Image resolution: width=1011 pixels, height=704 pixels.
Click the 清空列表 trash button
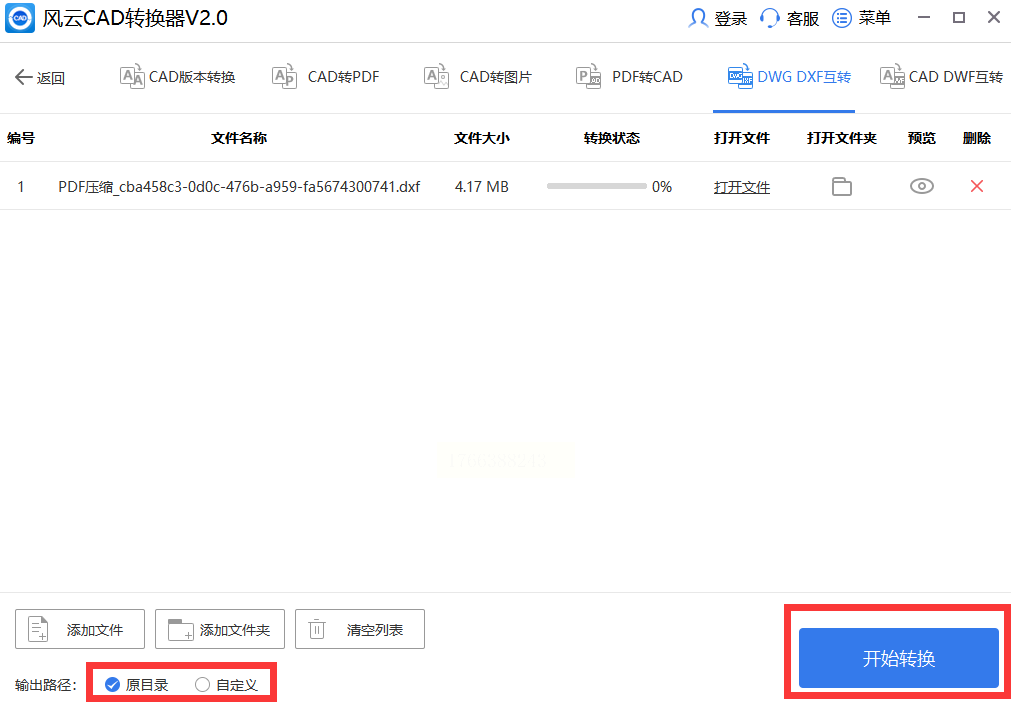tap(360, 629)
